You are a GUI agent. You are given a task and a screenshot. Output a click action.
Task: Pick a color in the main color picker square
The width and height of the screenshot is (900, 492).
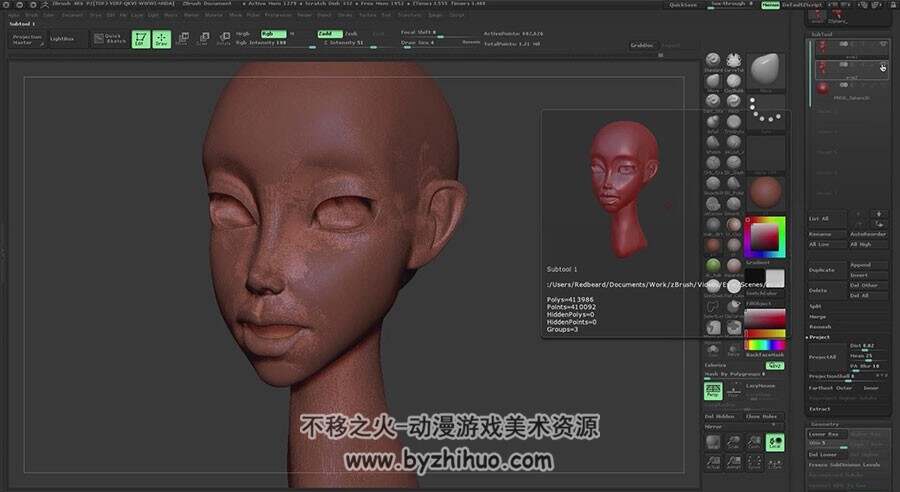[x=765, y=235]
